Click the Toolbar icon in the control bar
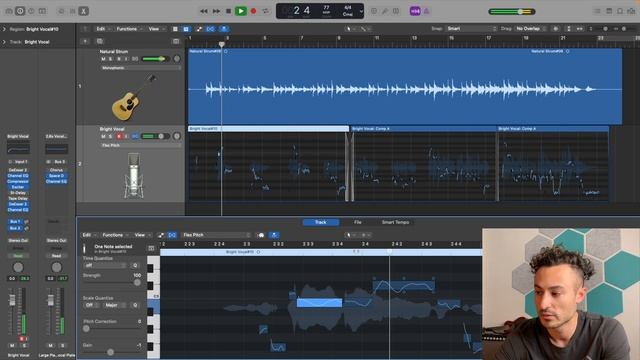 (42, 11)
